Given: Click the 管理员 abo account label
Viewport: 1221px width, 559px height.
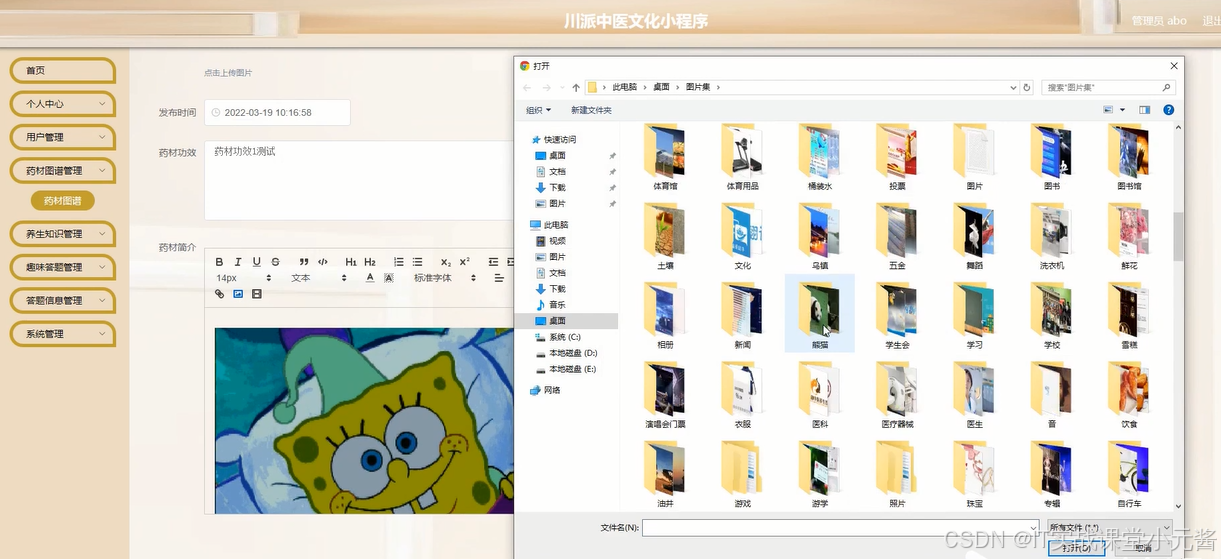Looking at the screenshot, I should (1159, 21).
